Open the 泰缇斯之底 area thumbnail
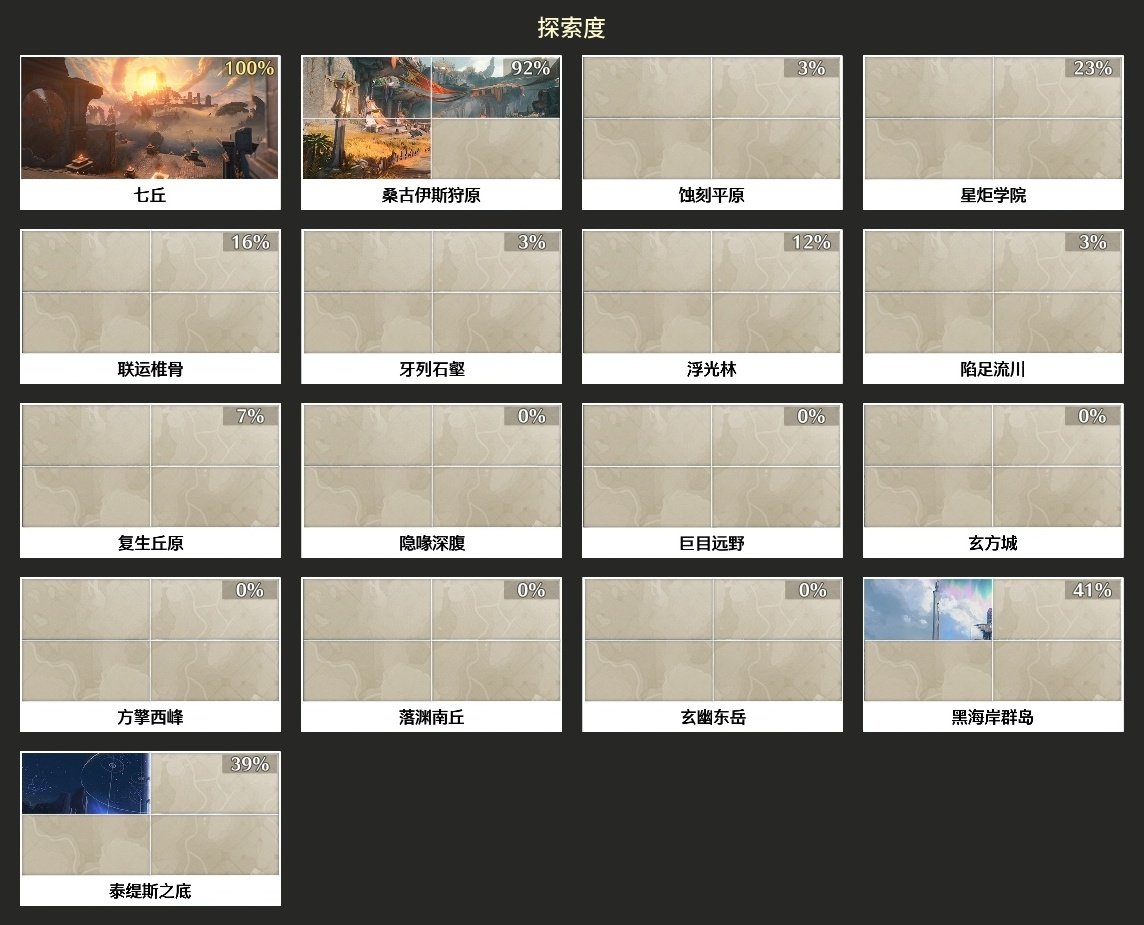1144x925 pixels. 150,813
